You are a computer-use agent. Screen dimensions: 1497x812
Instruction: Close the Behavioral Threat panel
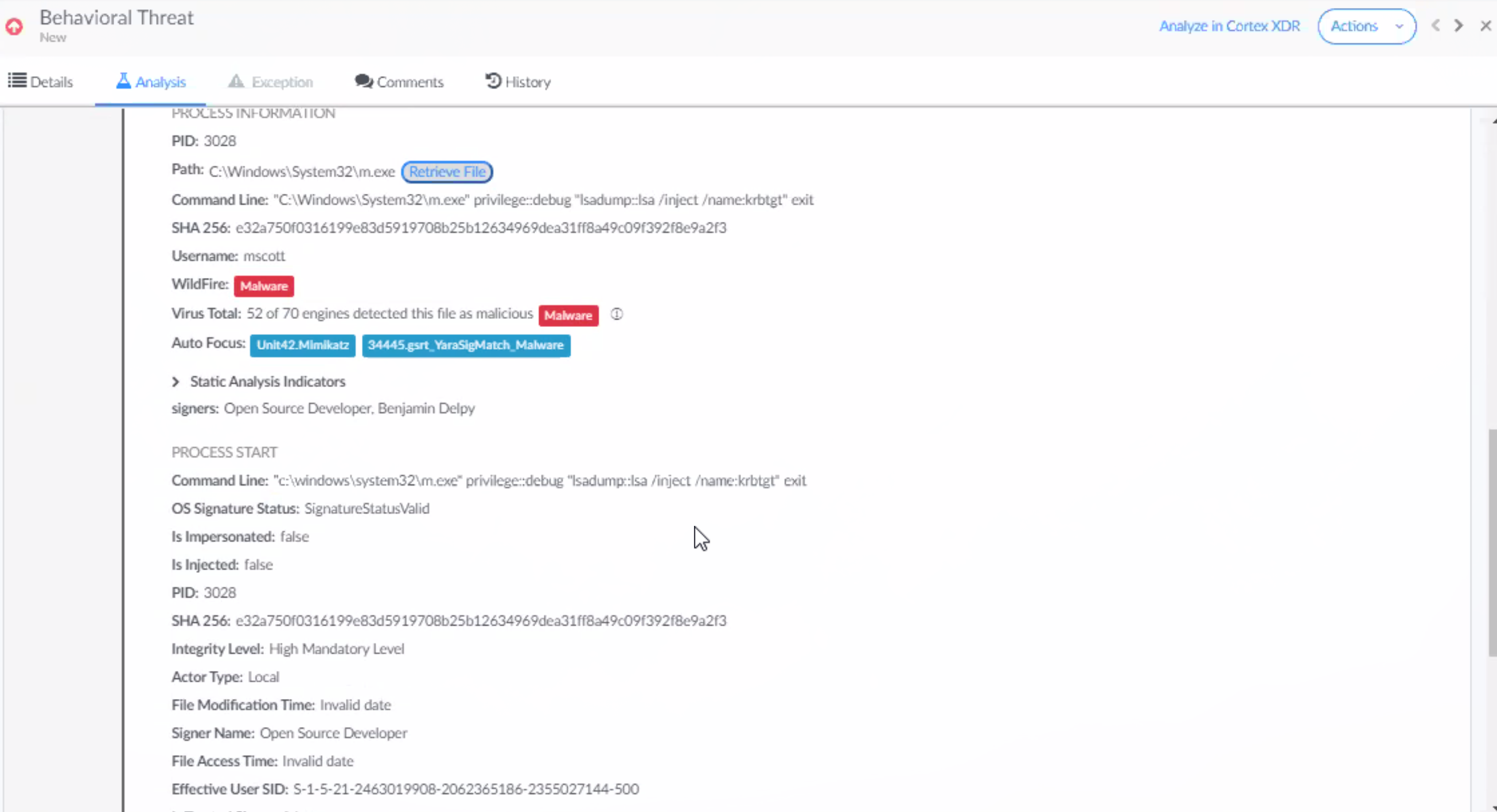(x=1486, y=26)
